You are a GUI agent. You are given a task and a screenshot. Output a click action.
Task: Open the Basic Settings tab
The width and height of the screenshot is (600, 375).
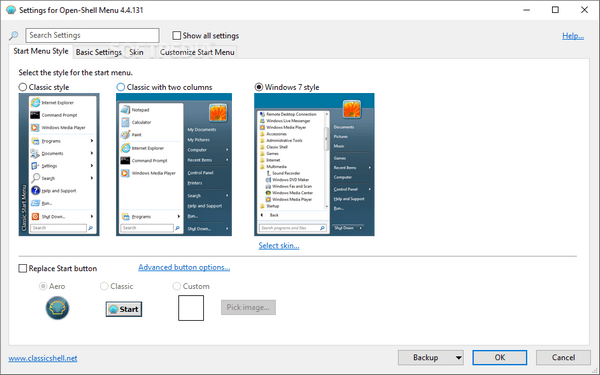[x=98, y=52]
